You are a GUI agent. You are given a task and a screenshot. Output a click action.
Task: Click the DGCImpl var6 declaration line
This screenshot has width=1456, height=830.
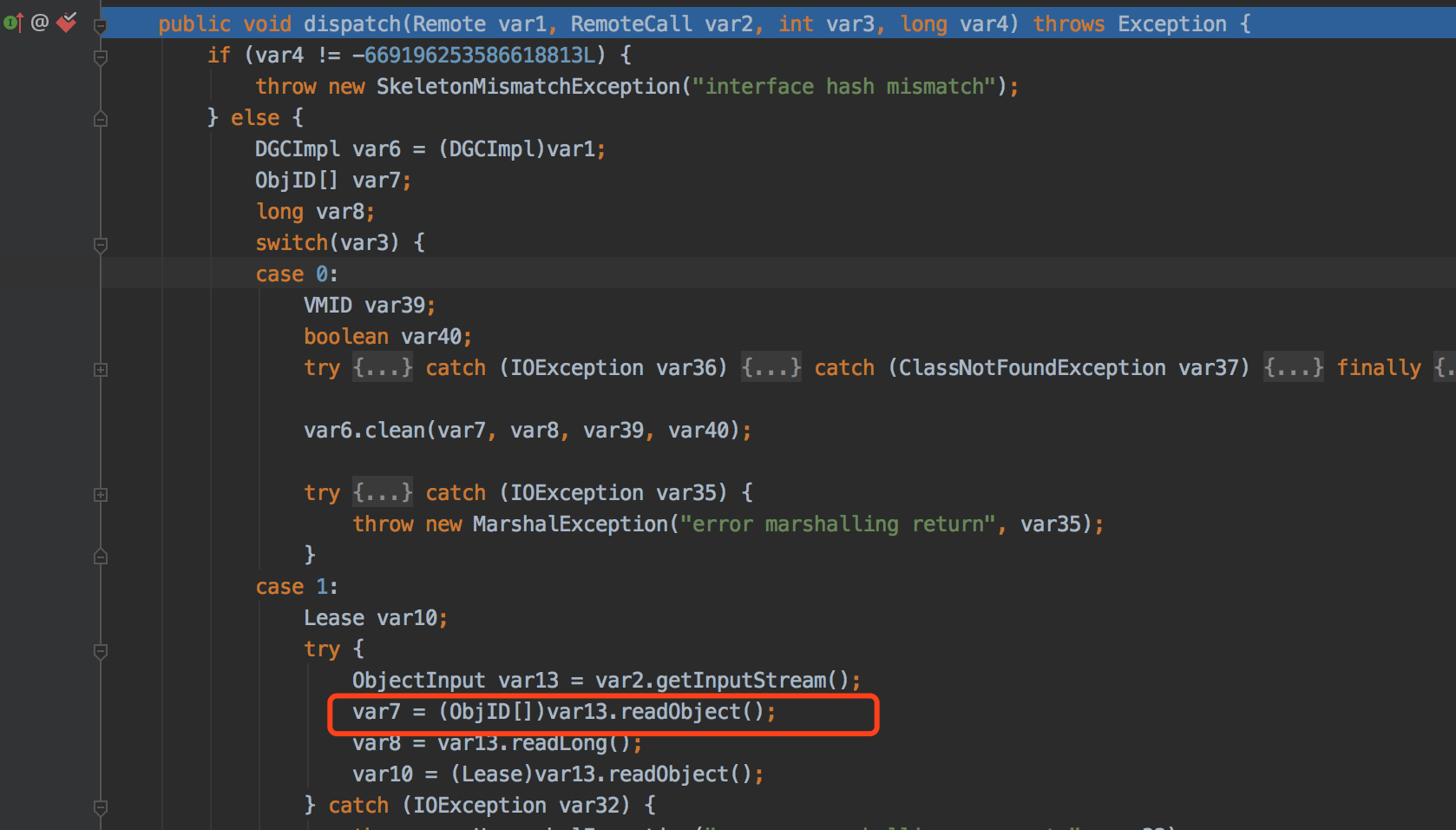click(430, 148)
